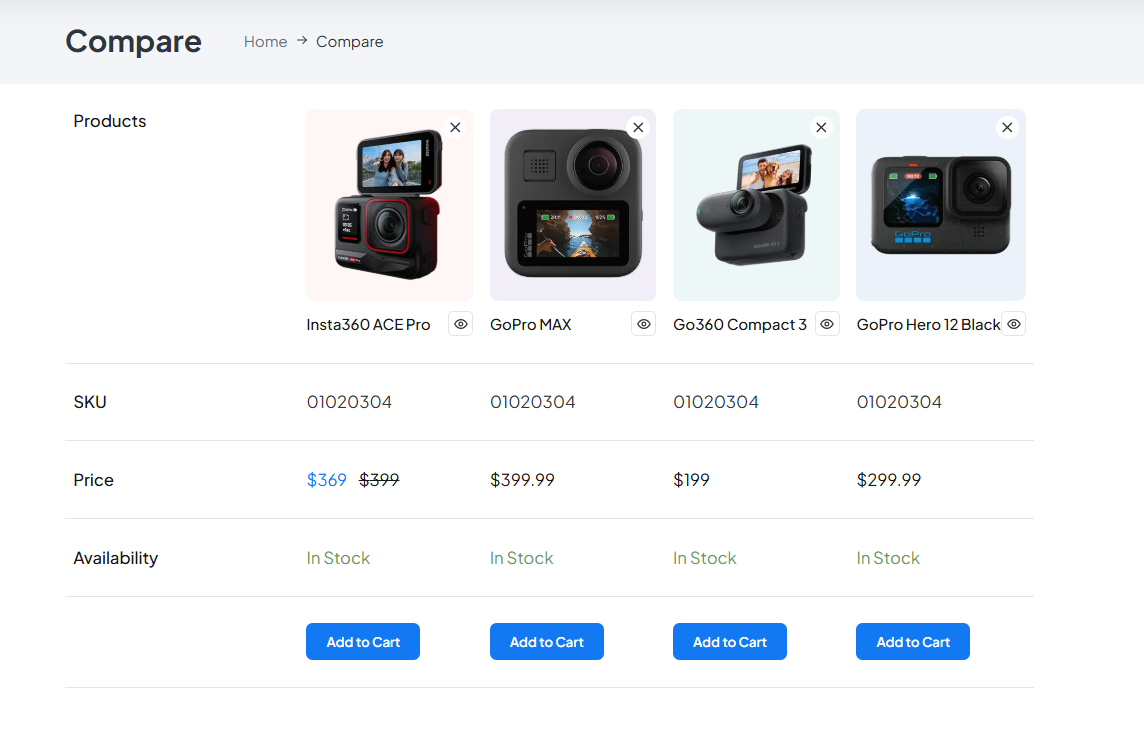Add GoPro MAX to cart

click(546, 642)
